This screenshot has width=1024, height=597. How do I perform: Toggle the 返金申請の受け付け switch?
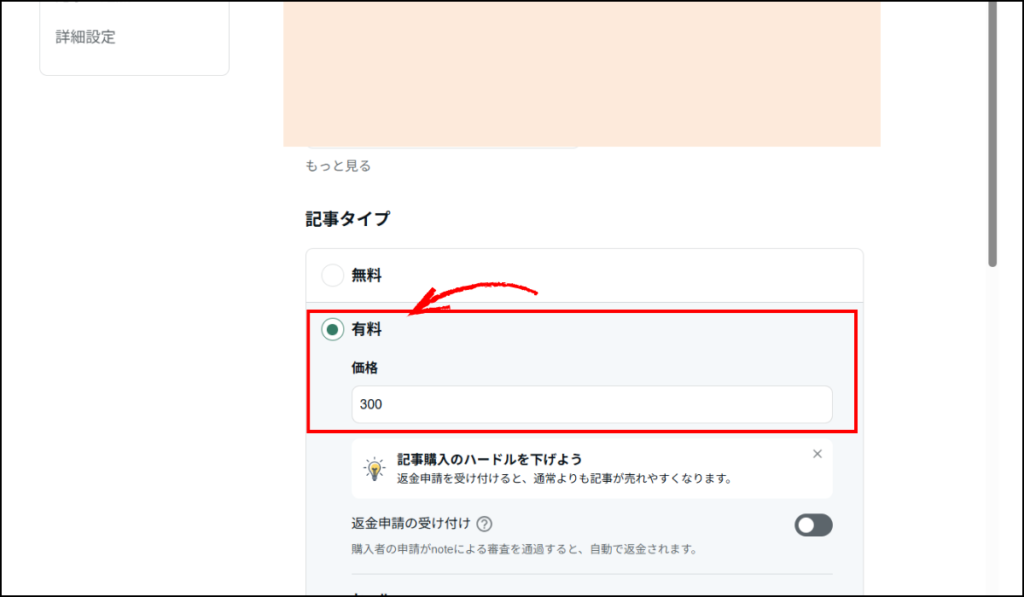[813, 525]
